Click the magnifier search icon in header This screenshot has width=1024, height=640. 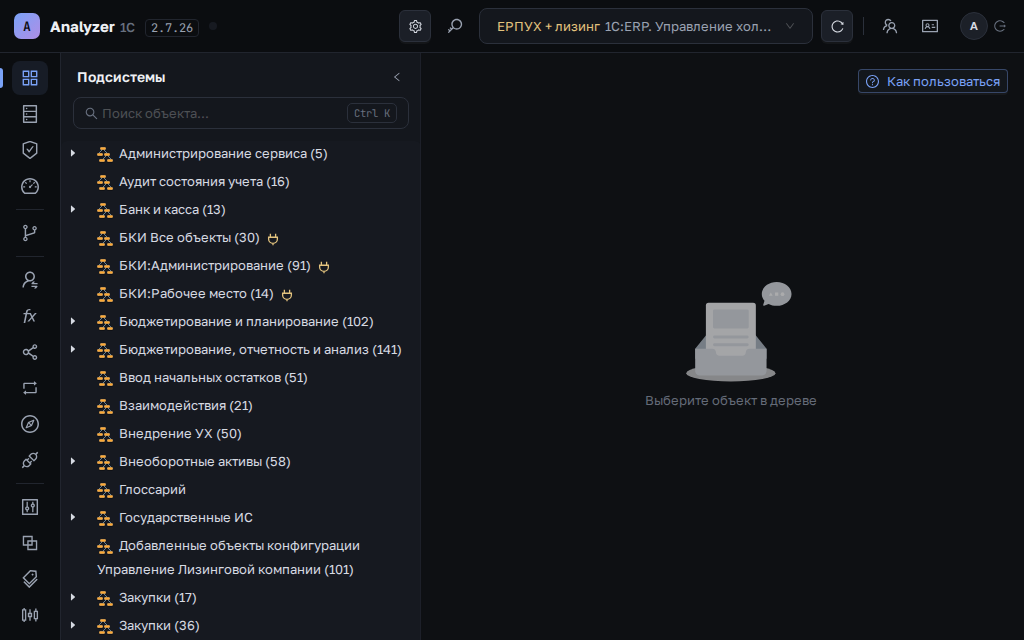(455, 26)
